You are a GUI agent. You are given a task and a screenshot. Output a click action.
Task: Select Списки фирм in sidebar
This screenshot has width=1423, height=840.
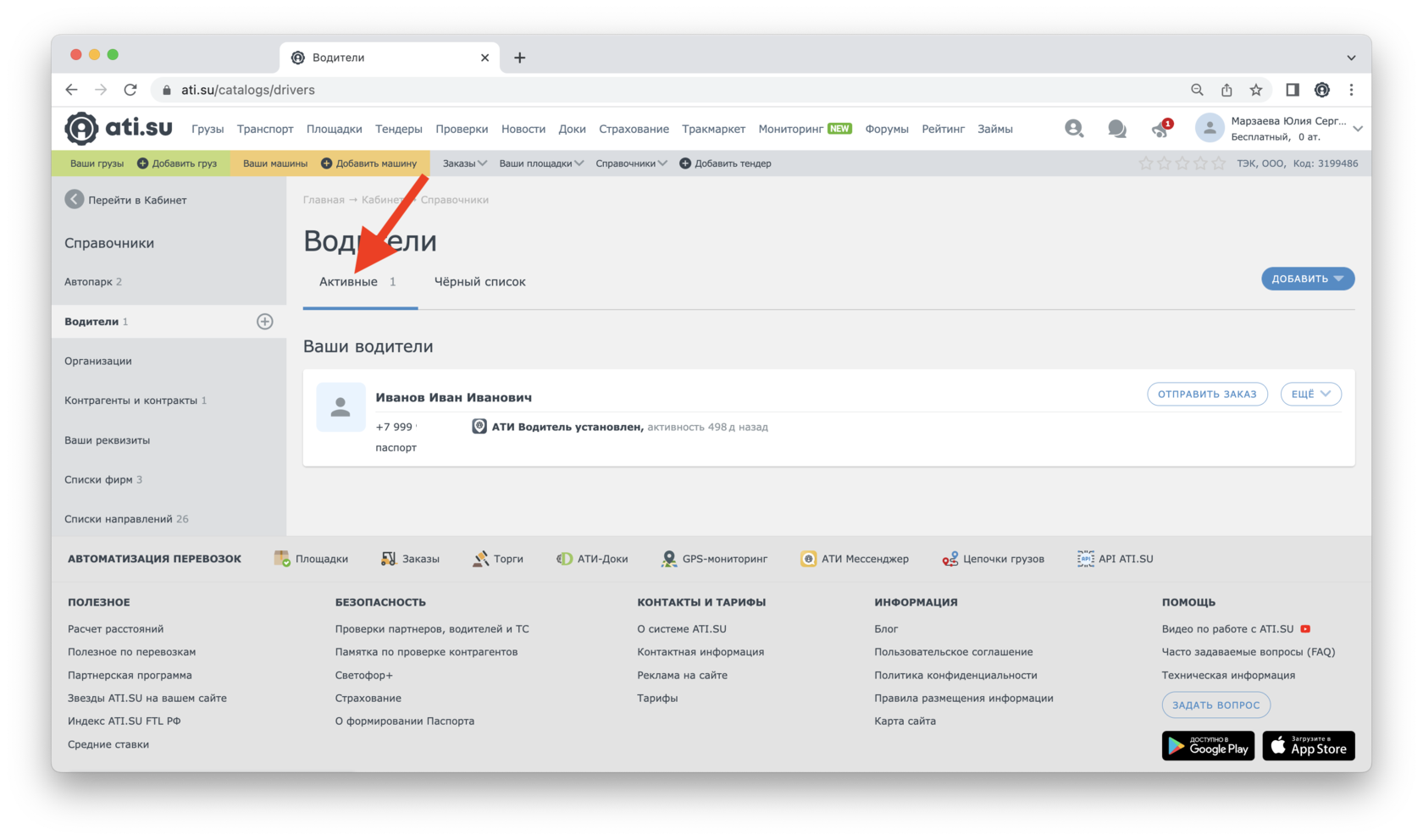(169, 479)
